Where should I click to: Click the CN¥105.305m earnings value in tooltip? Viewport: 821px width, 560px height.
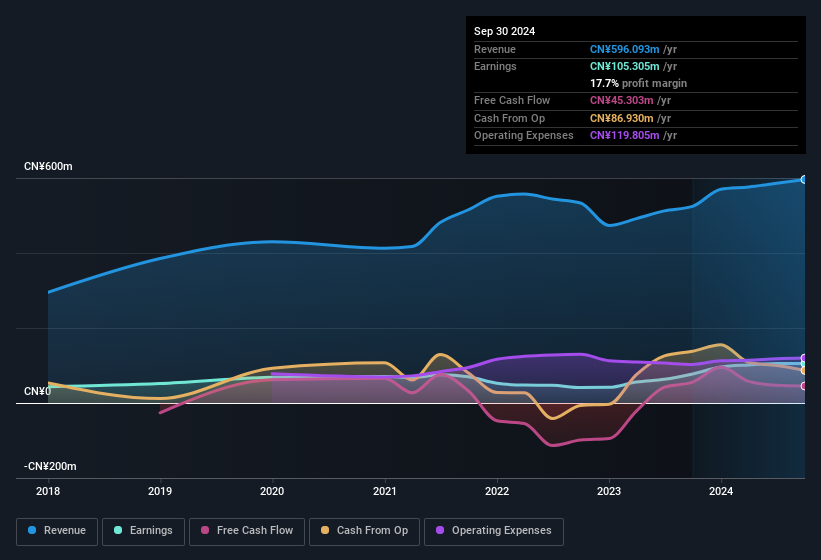(626, 66)
